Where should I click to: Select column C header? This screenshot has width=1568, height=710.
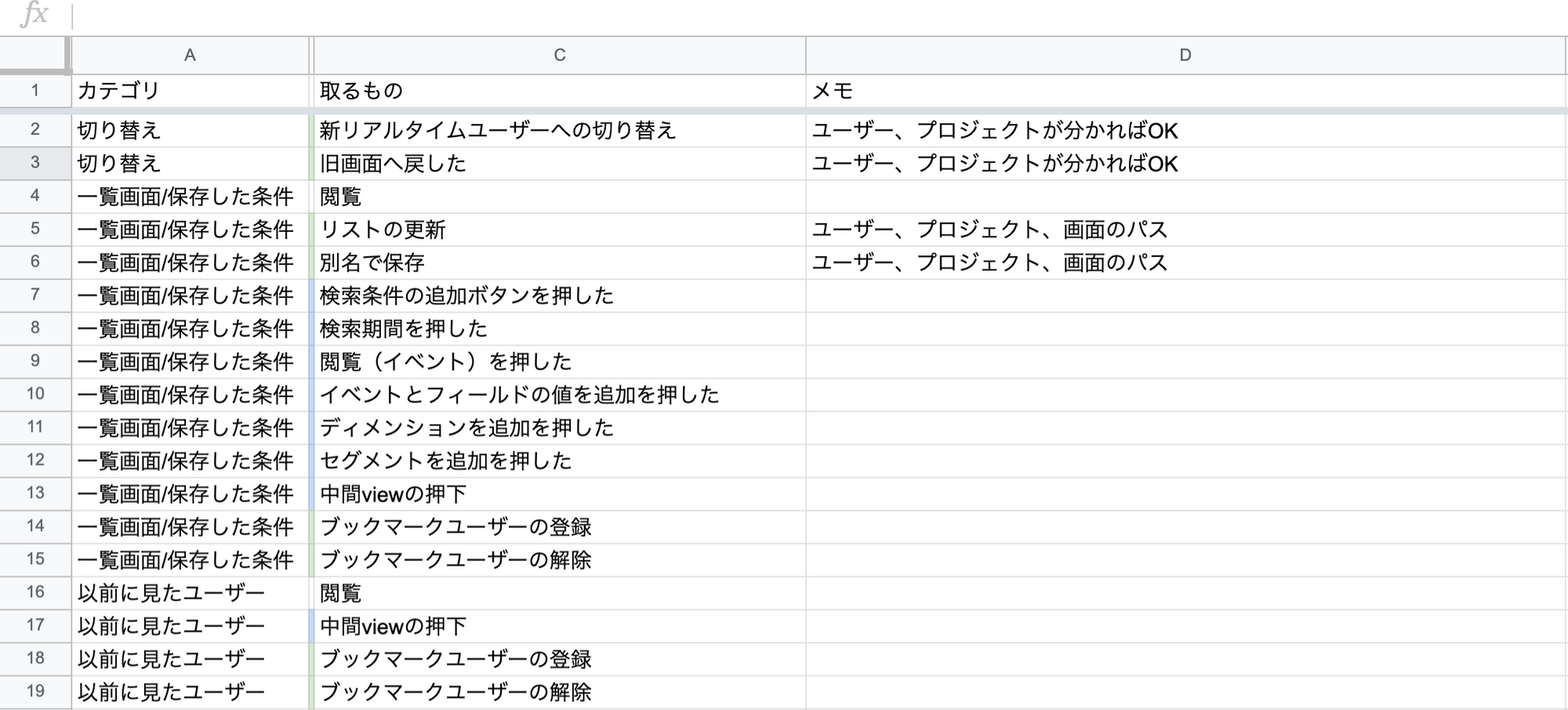[559, 55]
